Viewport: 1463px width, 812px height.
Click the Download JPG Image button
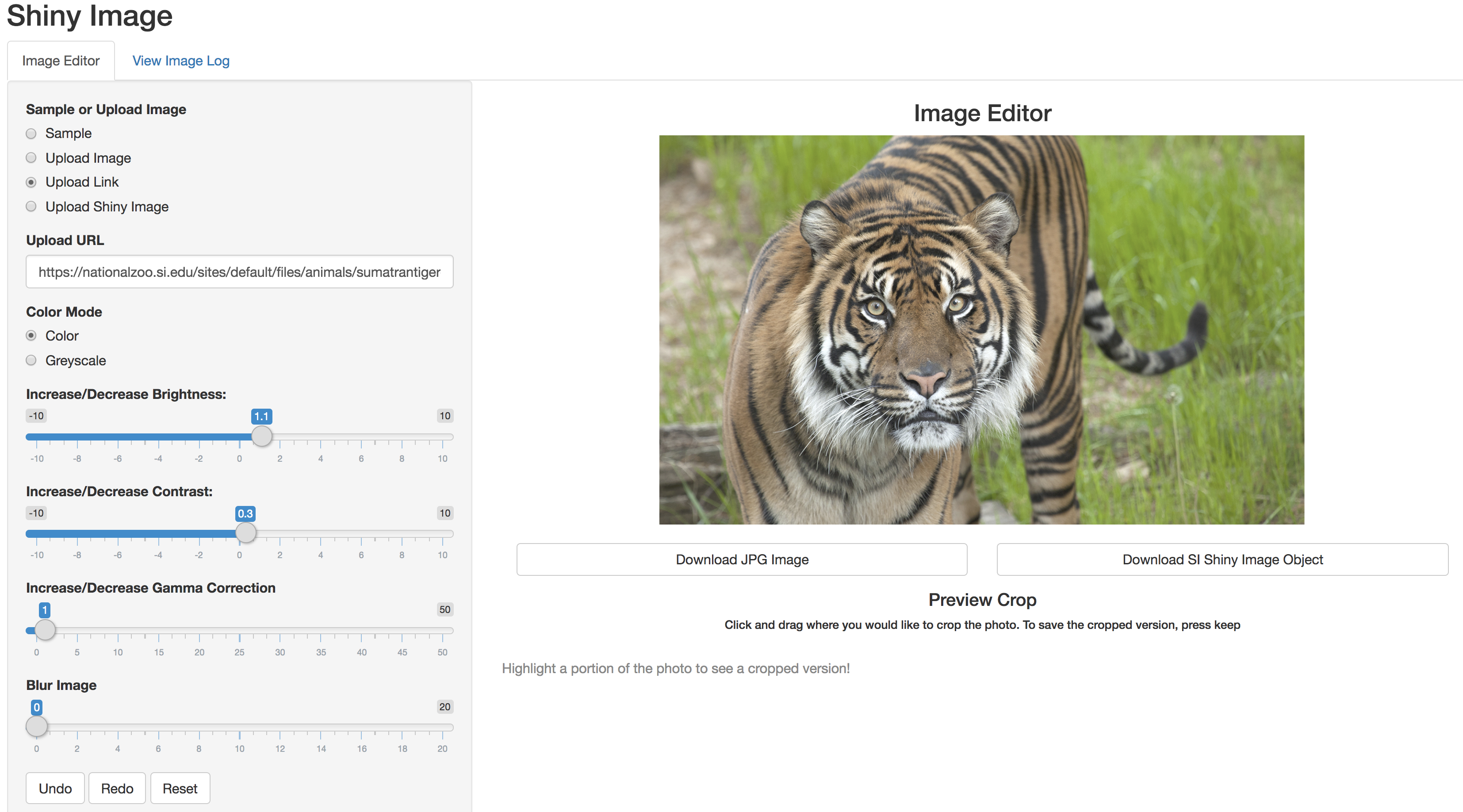(742, 559)
